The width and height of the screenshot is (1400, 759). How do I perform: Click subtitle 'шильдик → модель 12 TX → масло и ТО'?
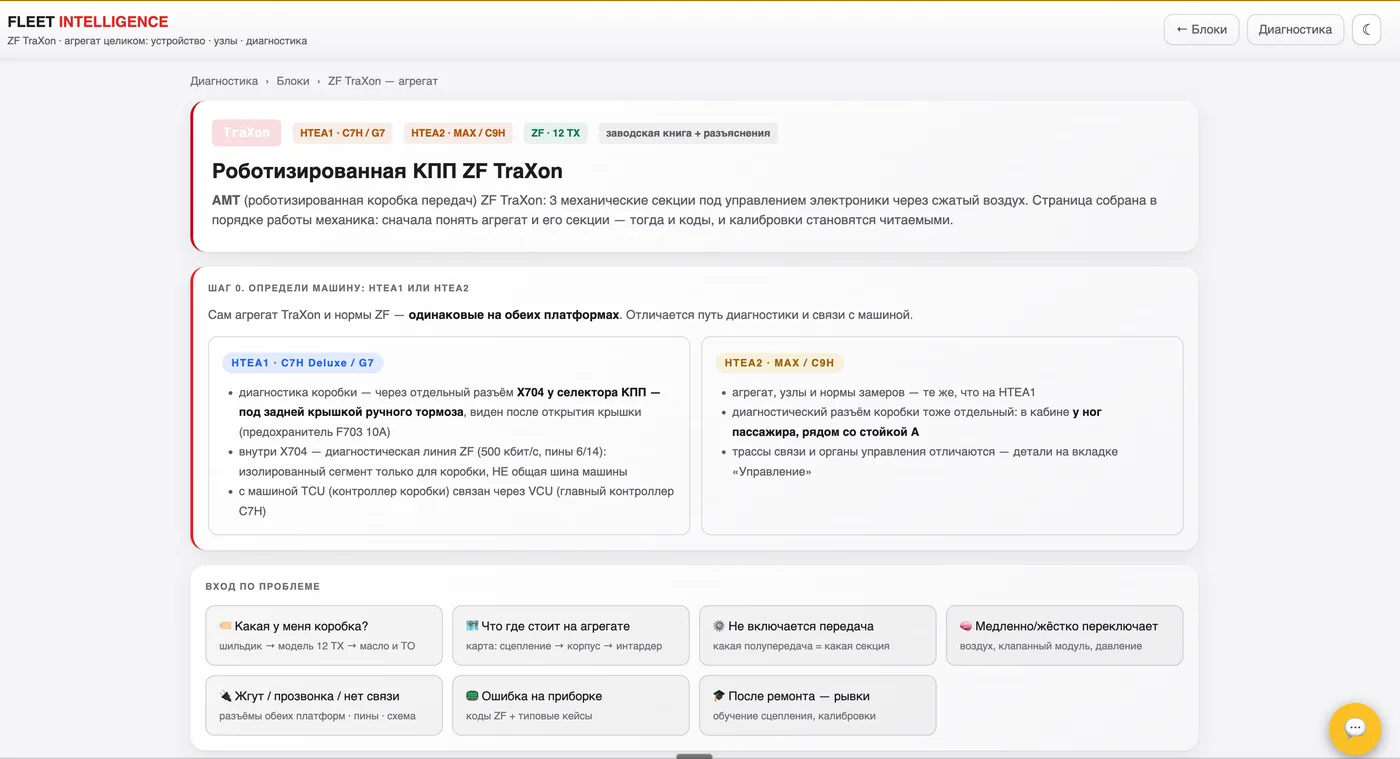(x=317, y=646)
